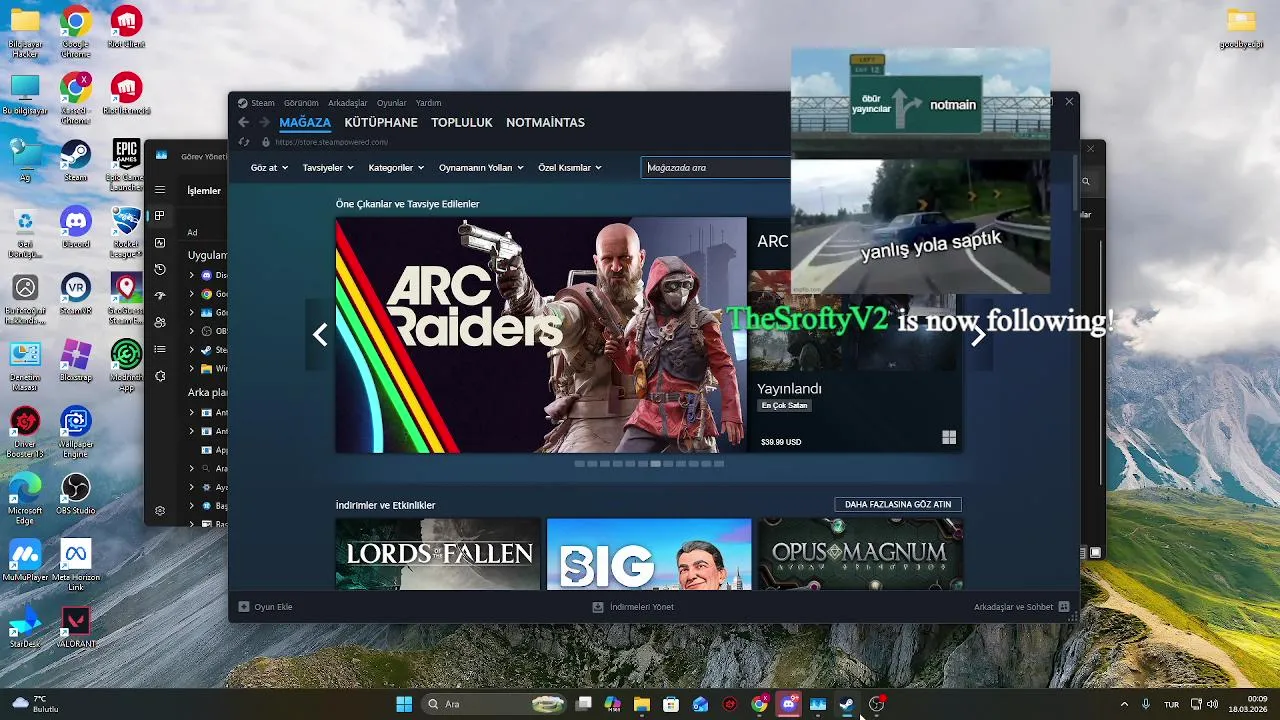Click Oyun Ekle at bottom left
The width and height of the screenshot is (1280, 720).
point(265,607)
